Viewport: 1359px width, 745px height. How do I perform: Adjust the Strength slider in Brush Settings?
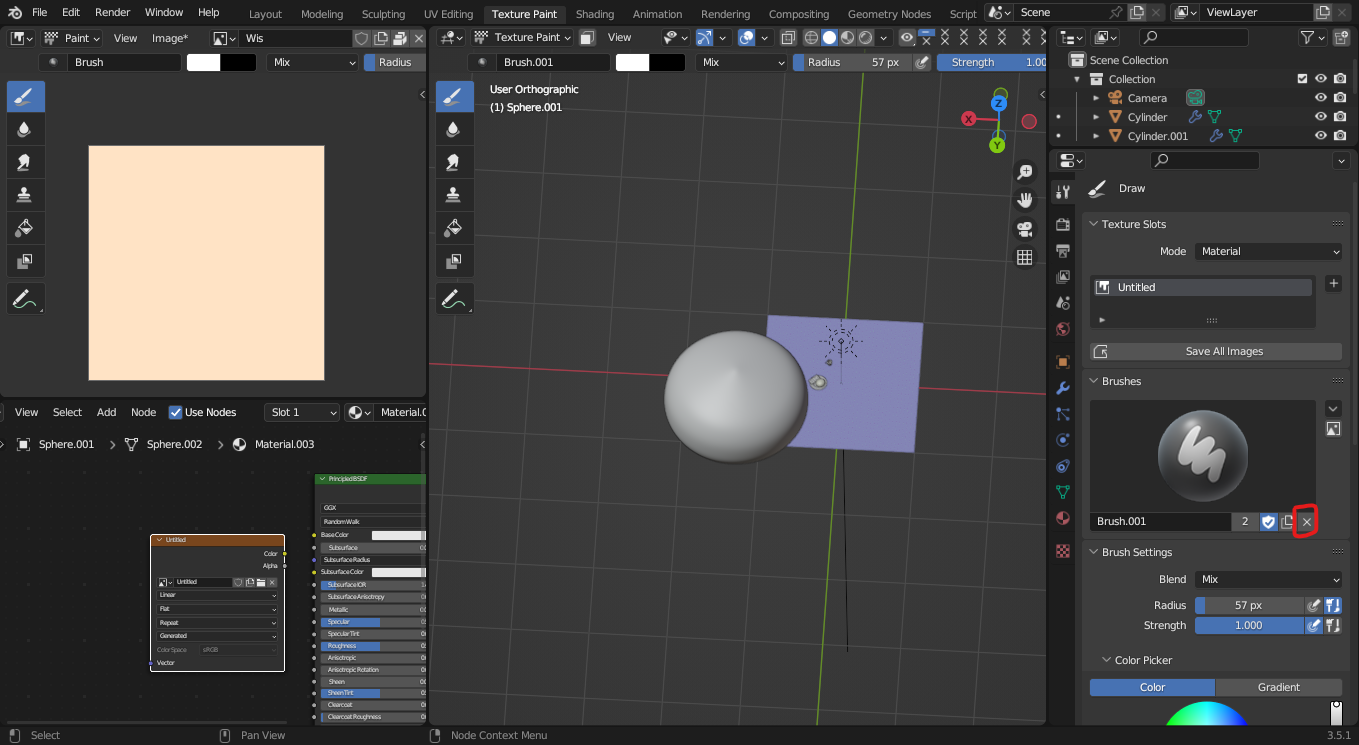[1249, 625]
